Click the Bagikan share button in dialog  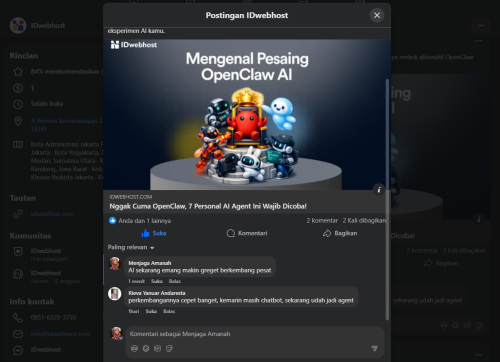tap(340, 233)
